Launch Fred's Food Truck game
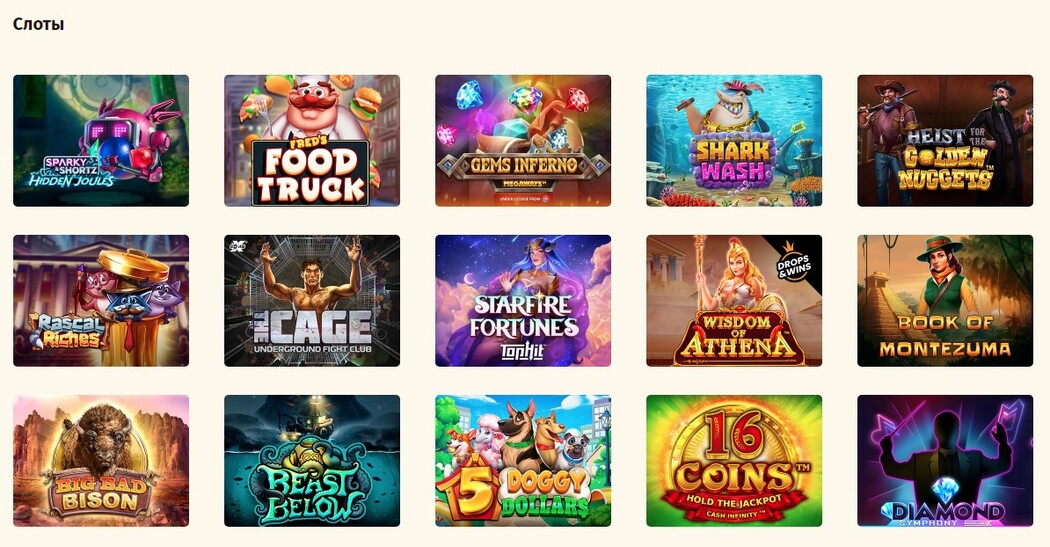The image size is (1050, 547). 312,141
